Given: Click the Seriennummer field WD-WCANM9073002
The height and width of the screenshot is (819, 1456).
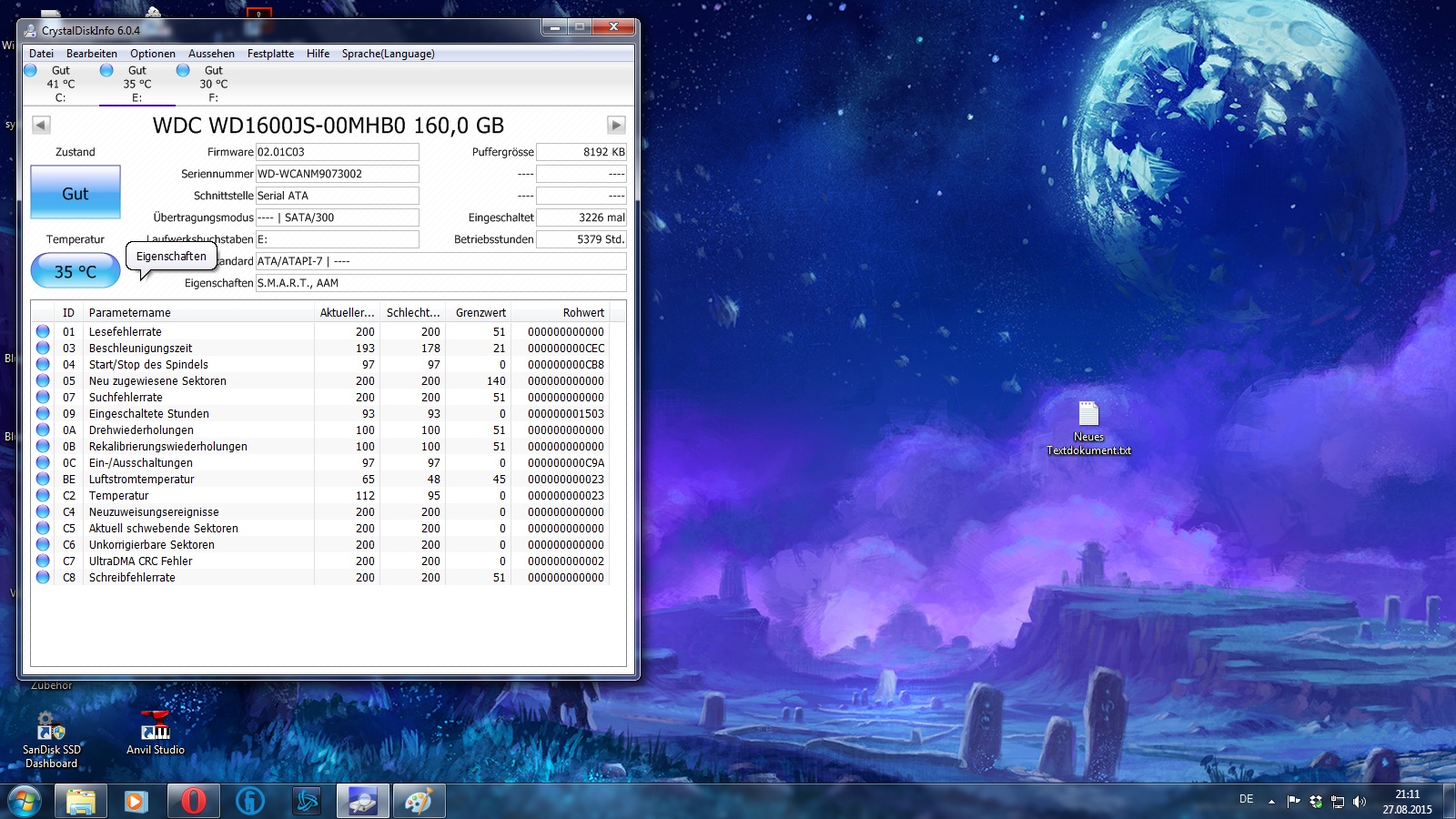Looking at the screenshot, I should pyautogui.click(x=337, y=174).
